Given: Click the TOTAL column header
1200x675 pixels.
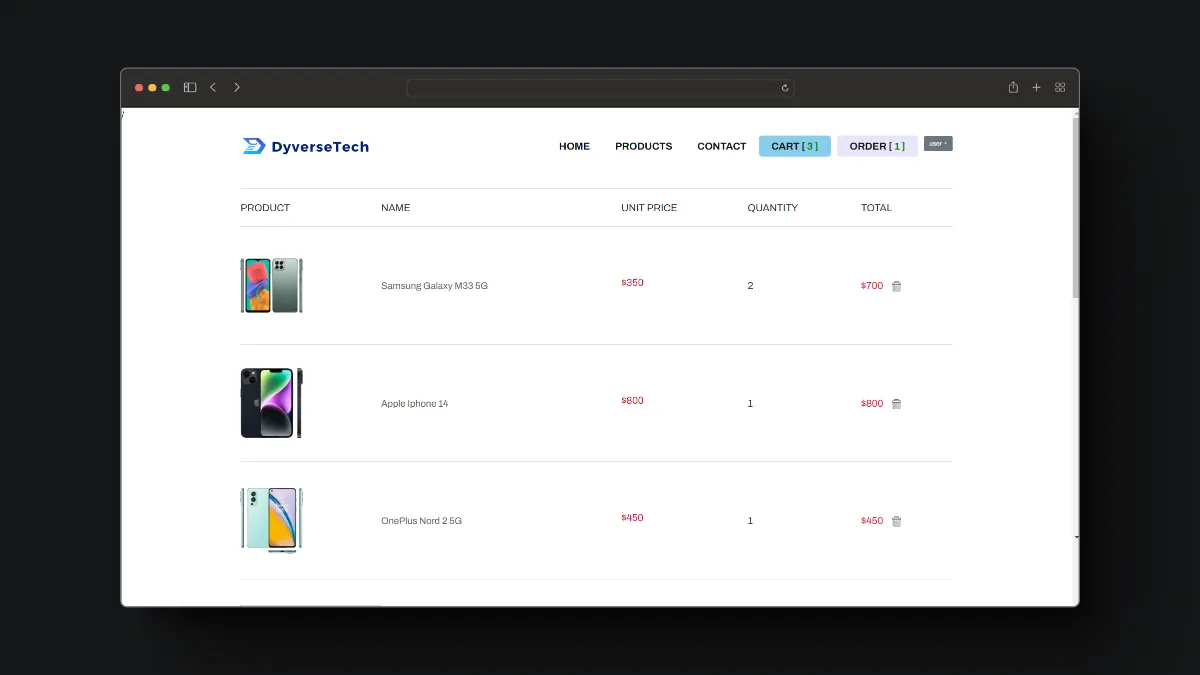Looking at the screenshot, I should pos(876,208).
